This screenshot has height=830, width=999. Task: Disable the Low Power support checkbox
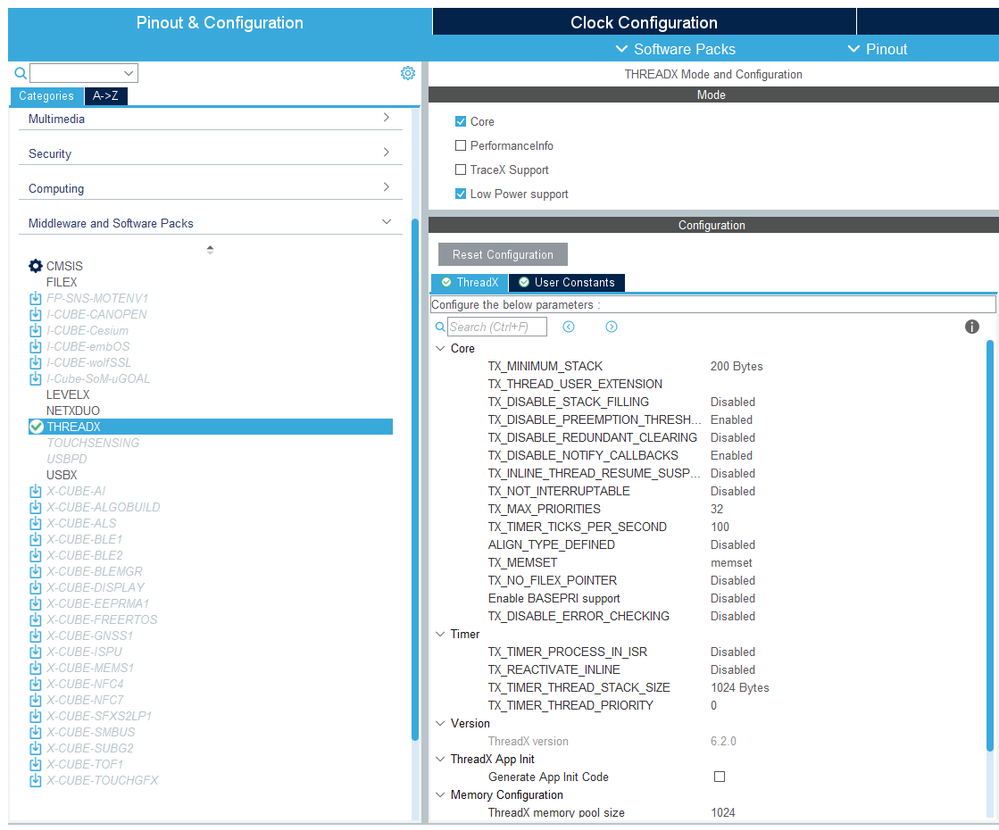pos(461,194)
